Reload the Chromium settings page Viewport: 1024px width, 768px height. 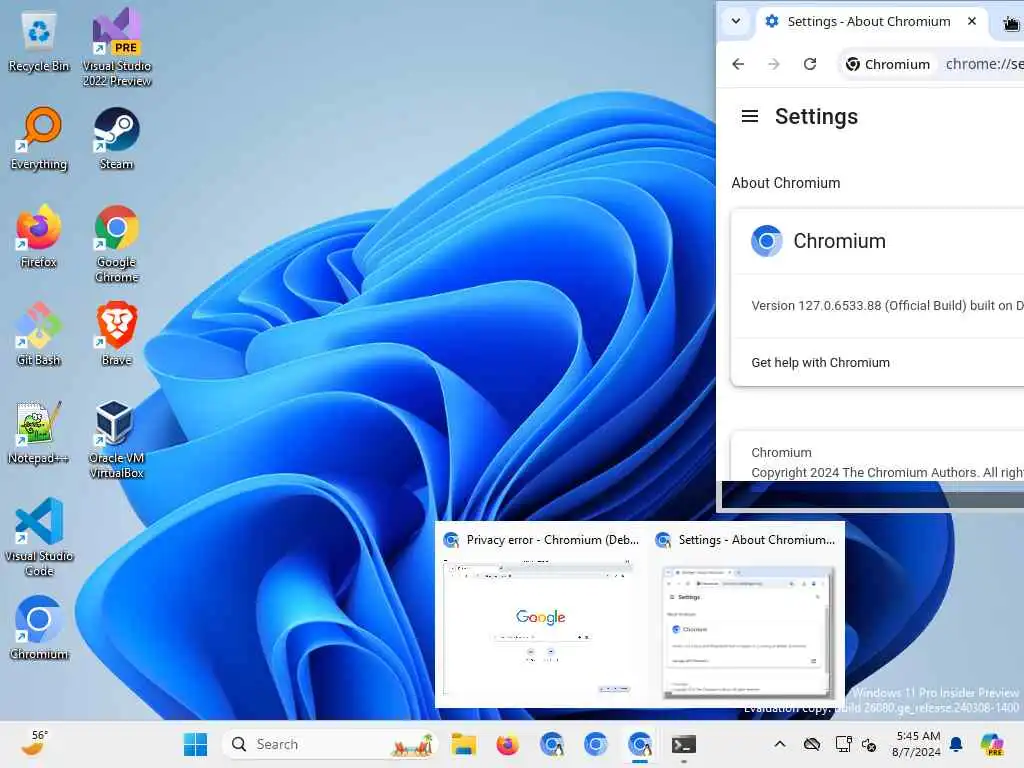tap(810, 64)
